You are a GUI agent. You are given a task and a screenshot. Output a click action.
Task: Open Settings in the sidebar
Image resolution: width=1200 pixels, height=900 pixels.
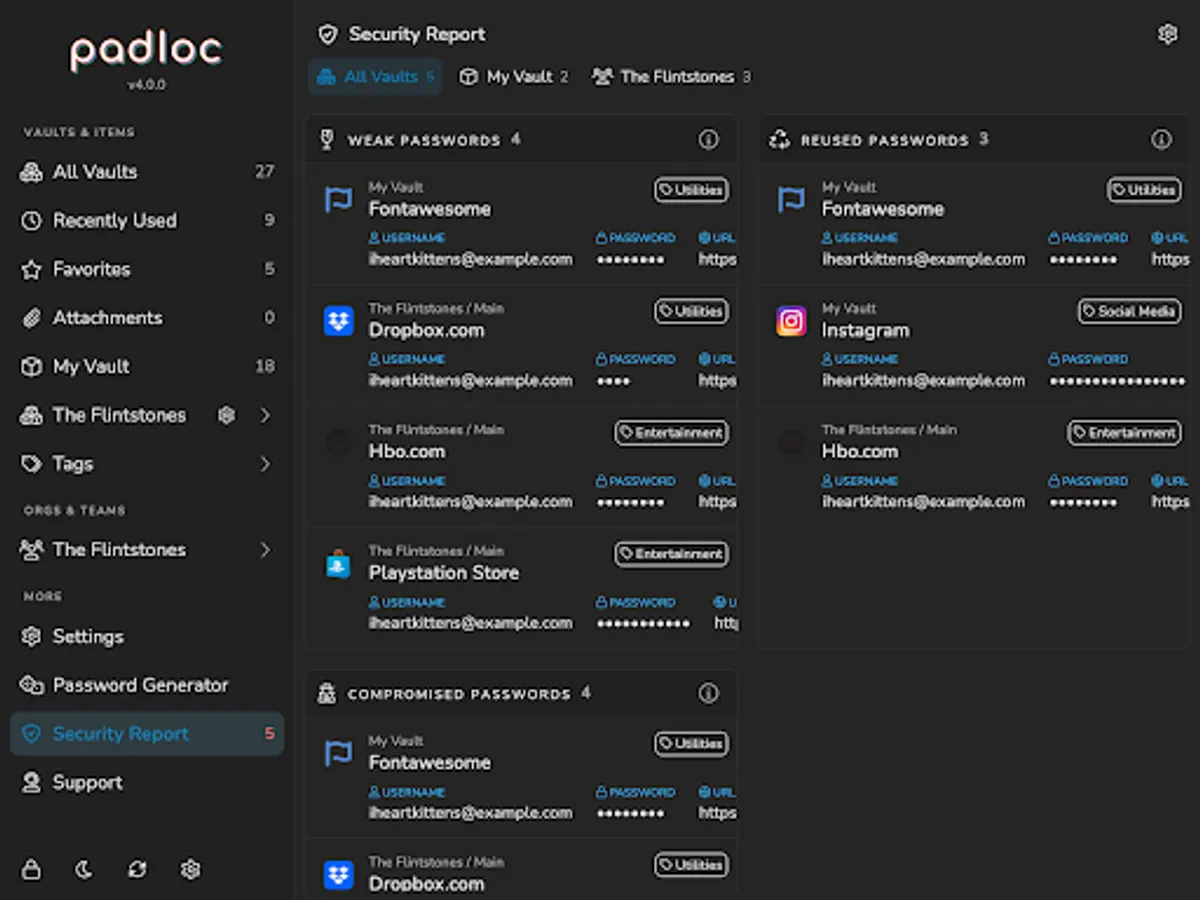pyautogui.click(x=147, y=637)
